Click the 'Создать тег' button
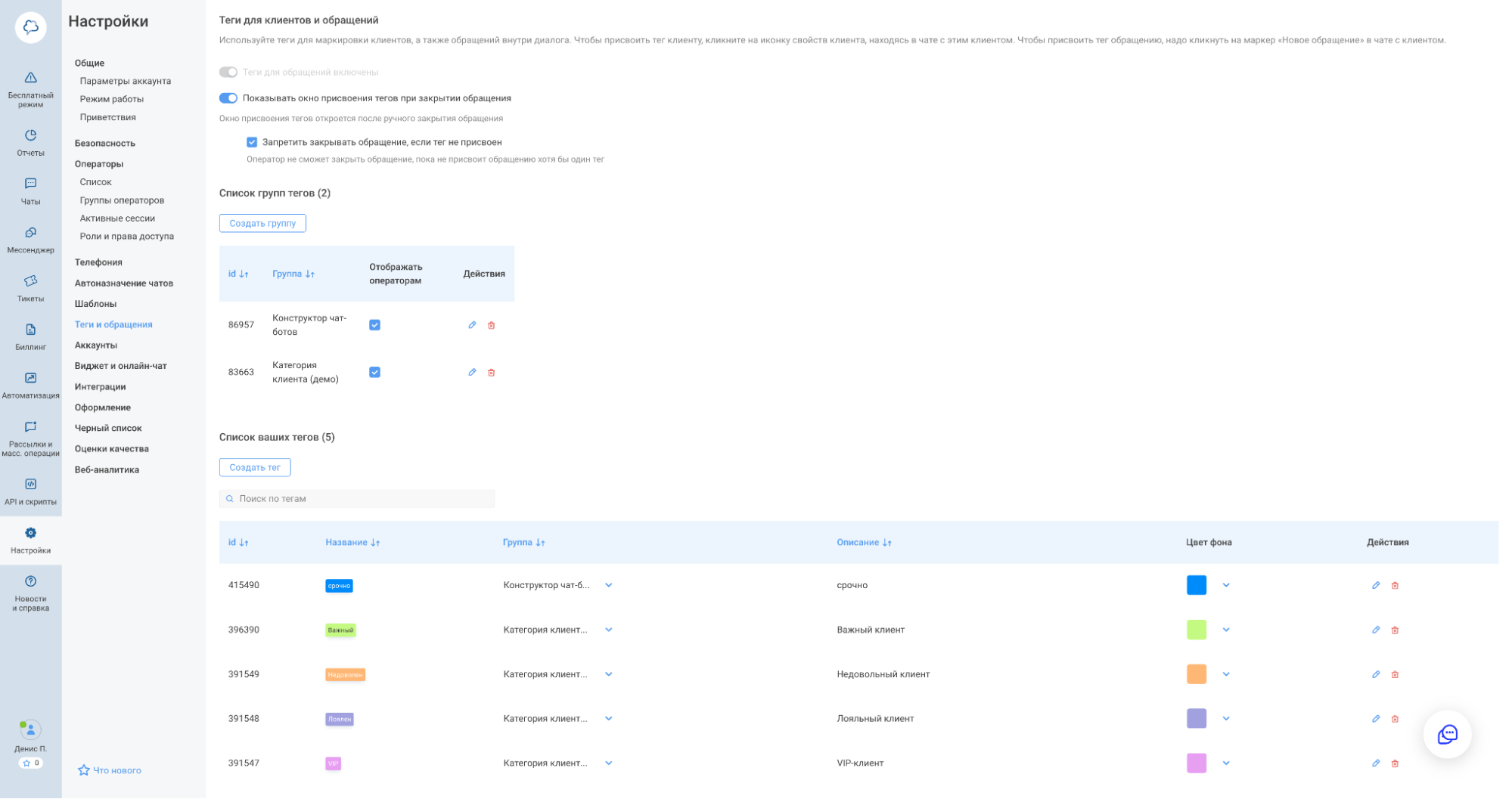The height and width of the screenshot is (799, 1512). click(255, 468)
